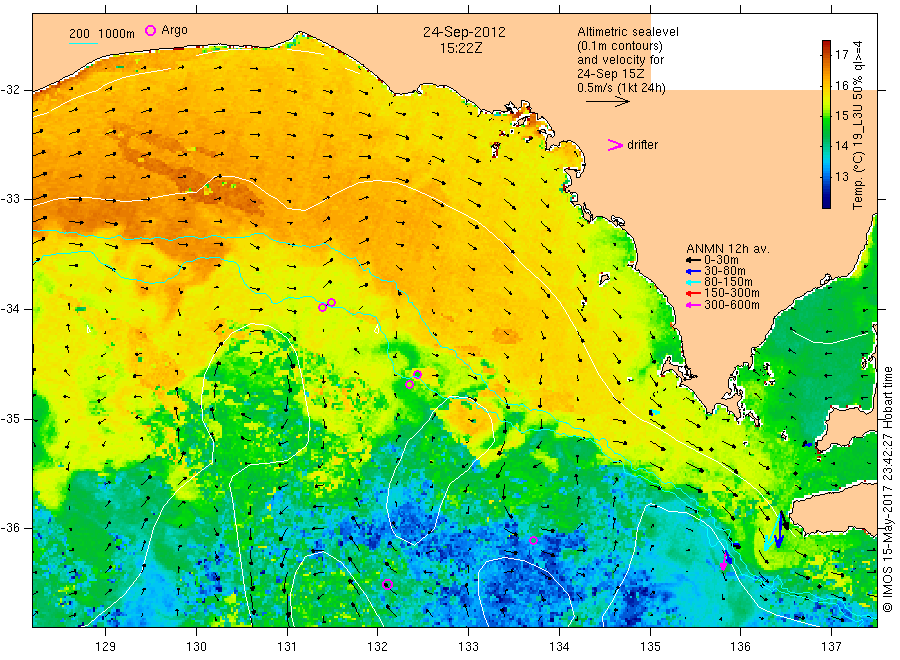
Task: Click the '1000m' contour label
Action: 117,34
